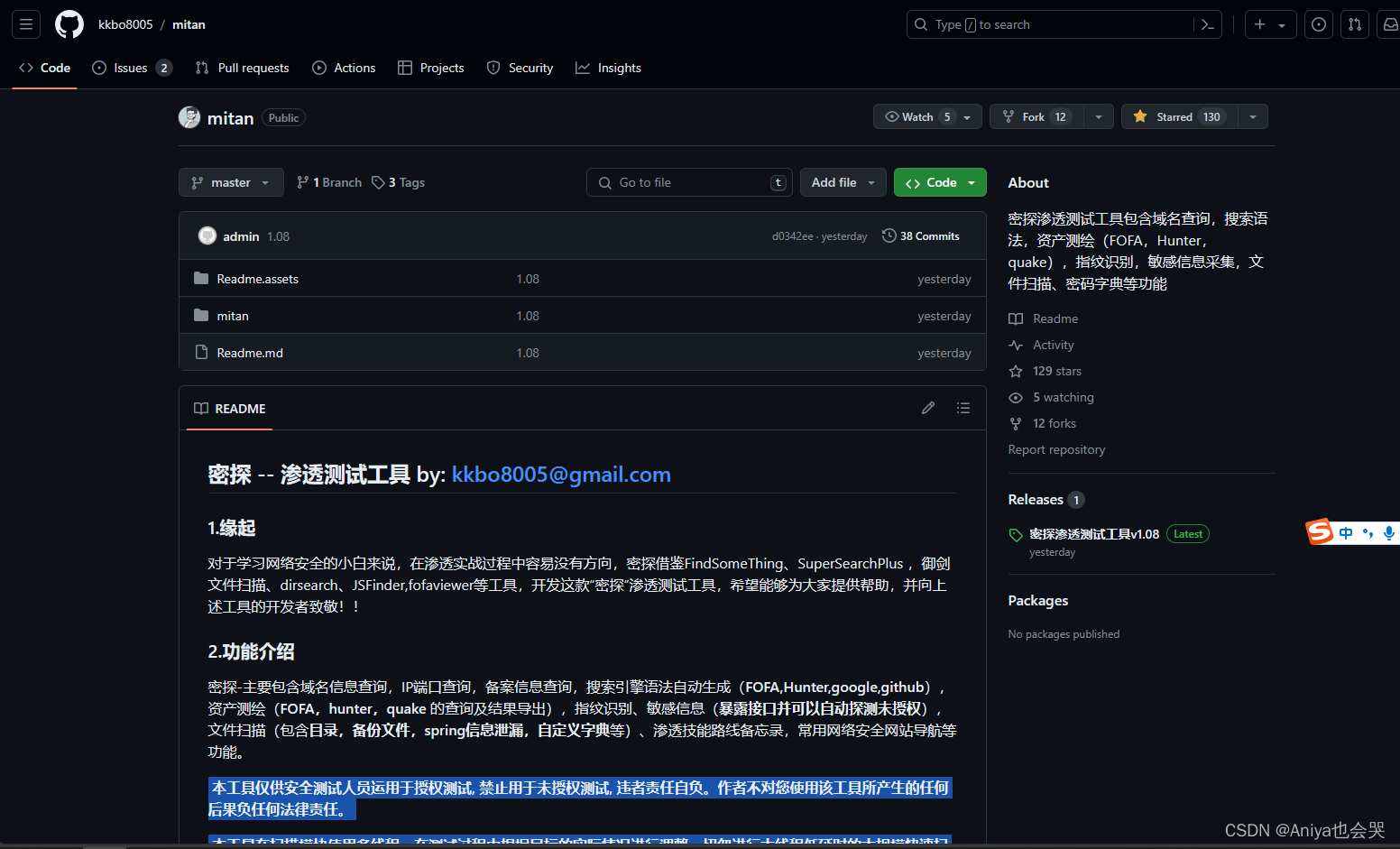Click the kkbo8005@gmail.com email link

pyautogui.click(x=561, y=475)
